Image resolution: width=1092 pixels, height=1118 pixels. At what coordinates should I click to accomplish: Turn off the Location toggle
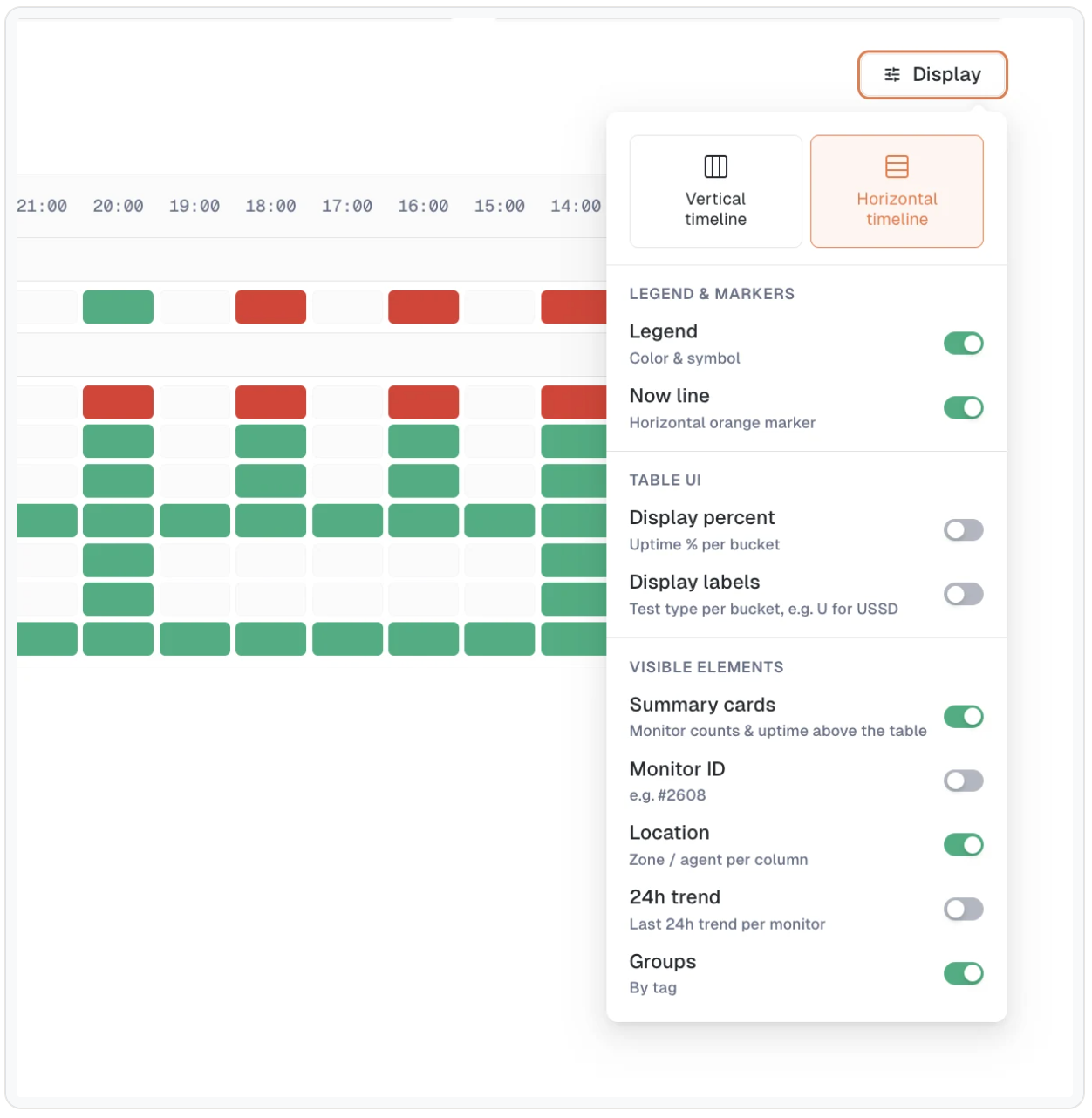coord(963,845)
